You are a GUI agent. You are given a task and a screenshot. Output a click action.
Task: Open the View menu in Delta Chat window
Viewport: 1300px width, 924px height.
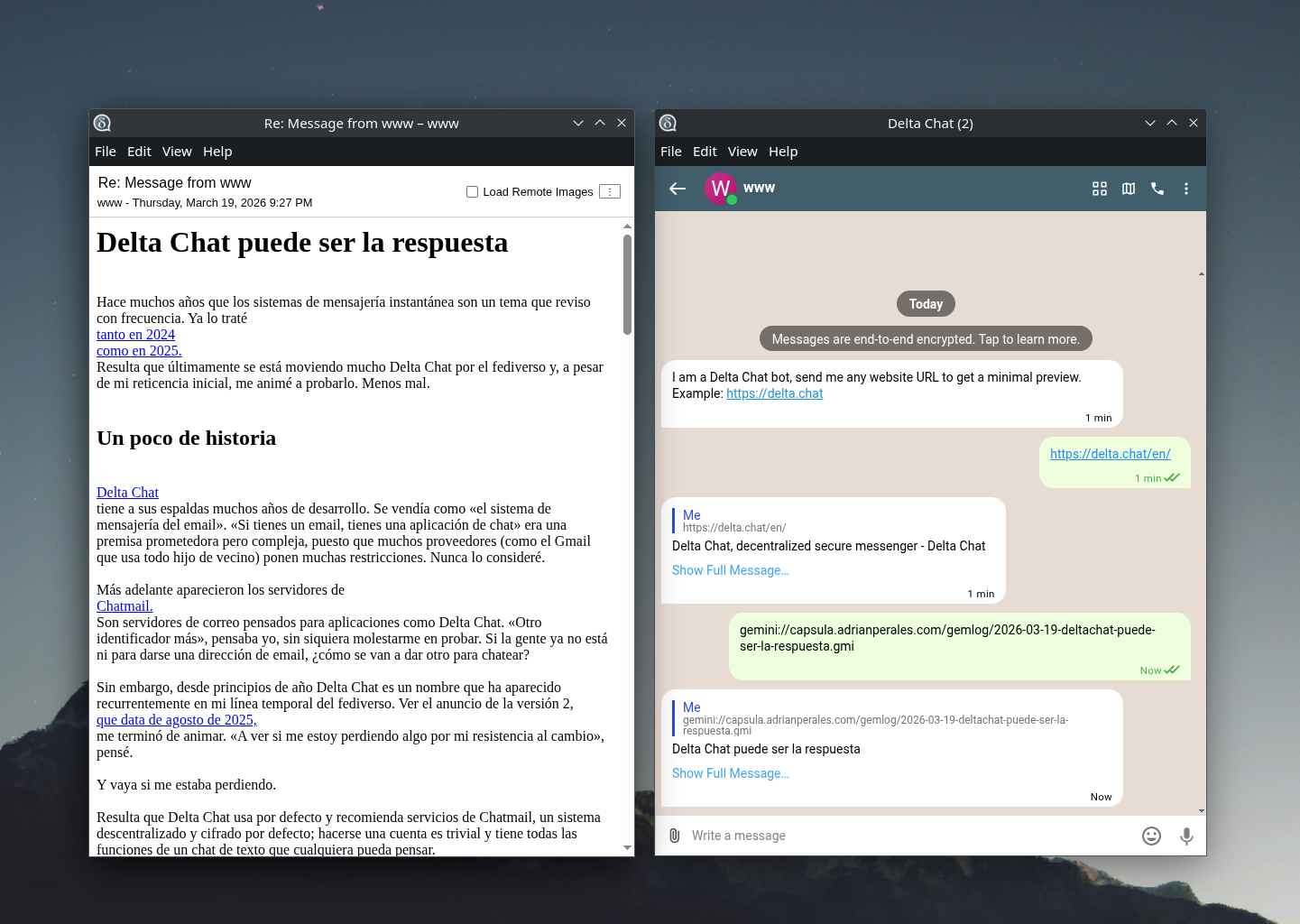click(742, 152)
